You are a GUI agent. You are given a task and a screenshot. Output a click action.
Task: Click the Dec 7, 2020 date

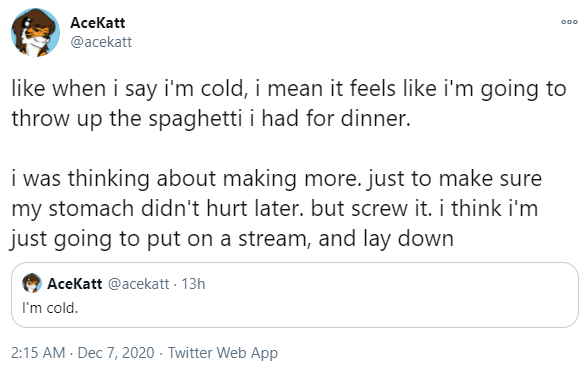(x=116, y=353)
